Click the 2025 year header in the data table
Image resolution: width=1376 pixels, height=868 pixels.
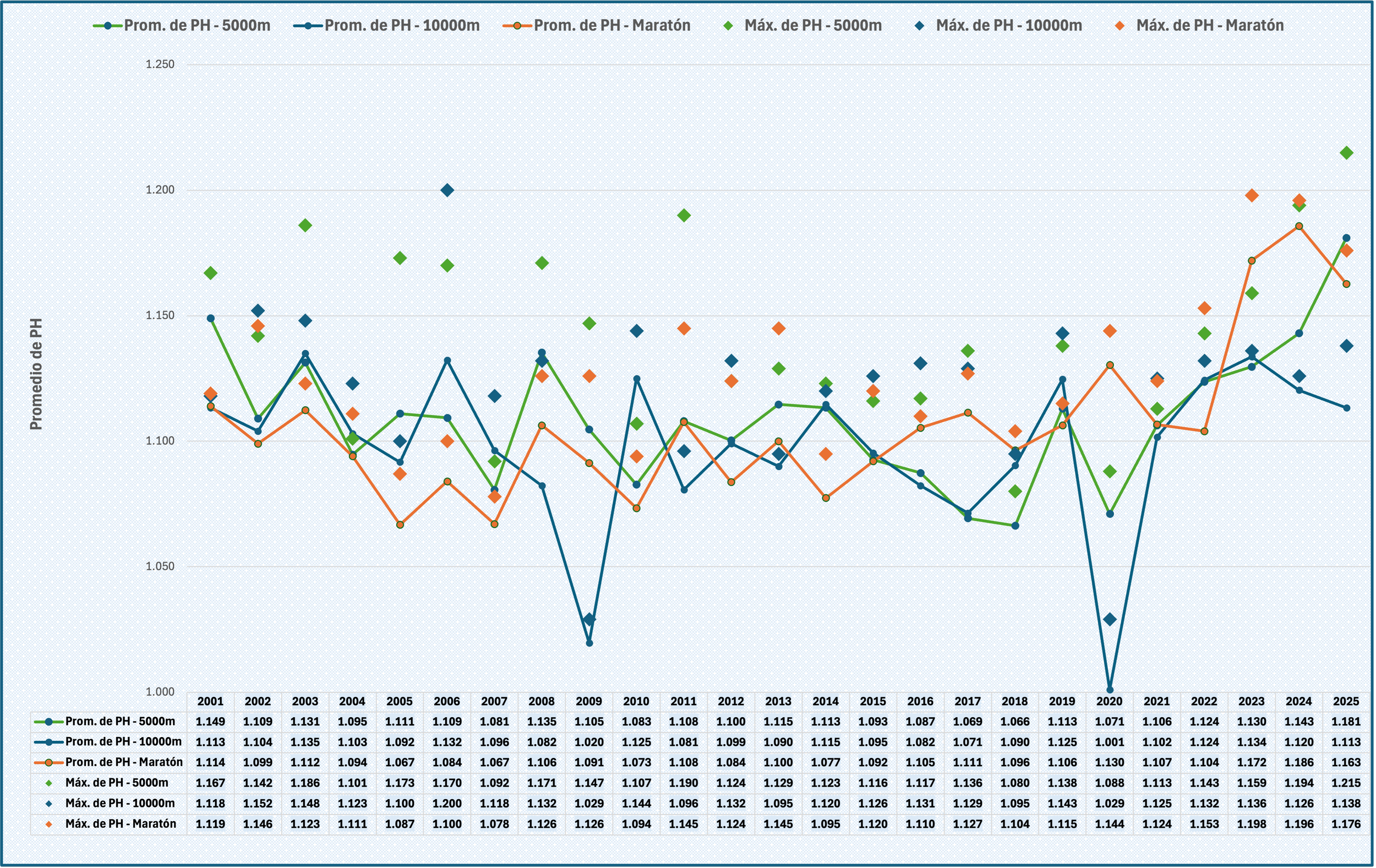1346,701
